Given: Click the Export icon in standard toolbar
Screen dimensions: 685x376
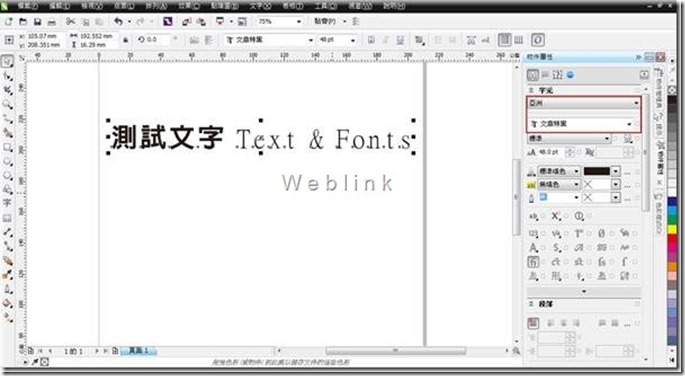Looking at the screenshot, I should pos(201,21).
